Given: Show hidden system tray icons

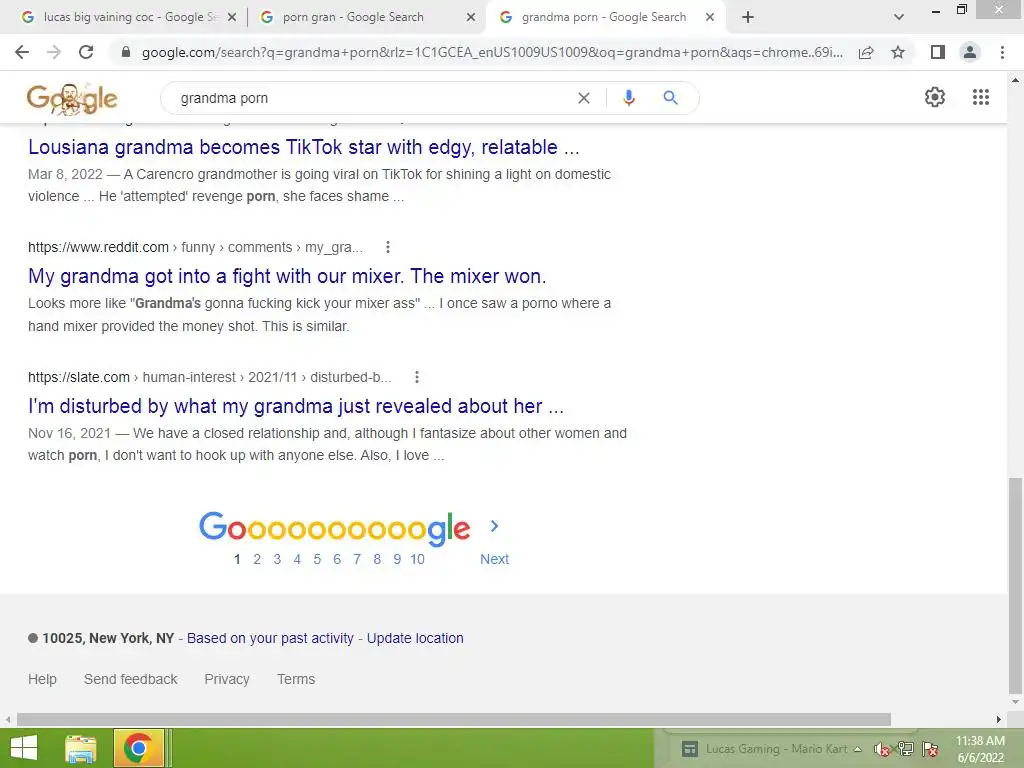Looking at the screenshot, I should 857,749.
